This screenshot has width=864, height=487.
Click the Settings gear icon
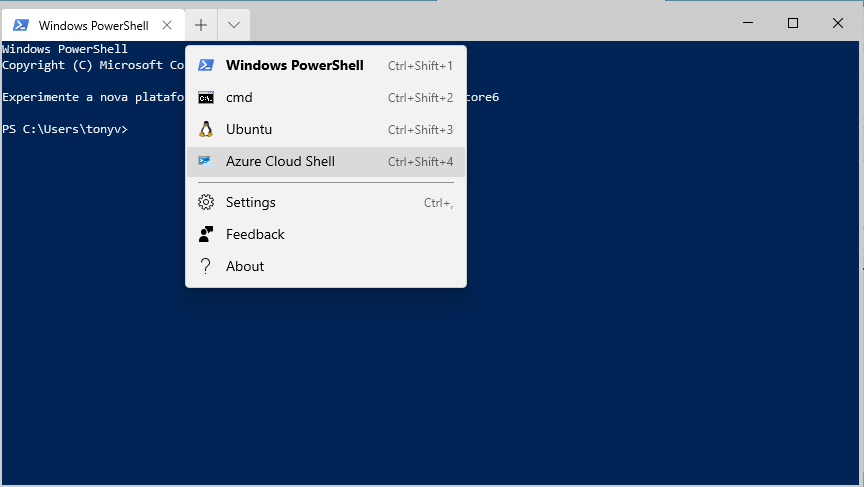click(206, 202)
